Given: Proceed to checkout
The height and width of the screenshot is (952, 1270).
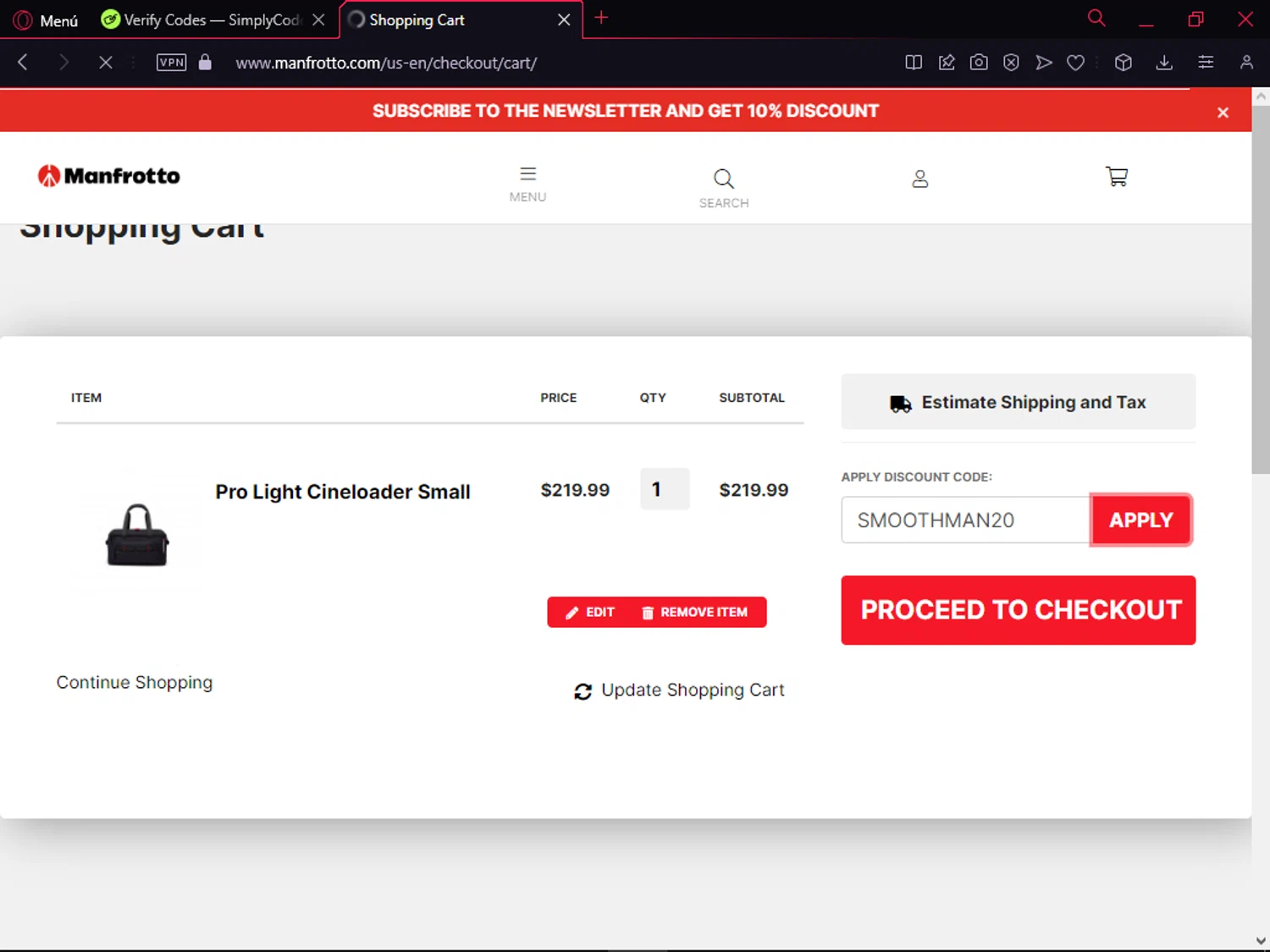Looking at the screenshot, I should (1019, 610).
